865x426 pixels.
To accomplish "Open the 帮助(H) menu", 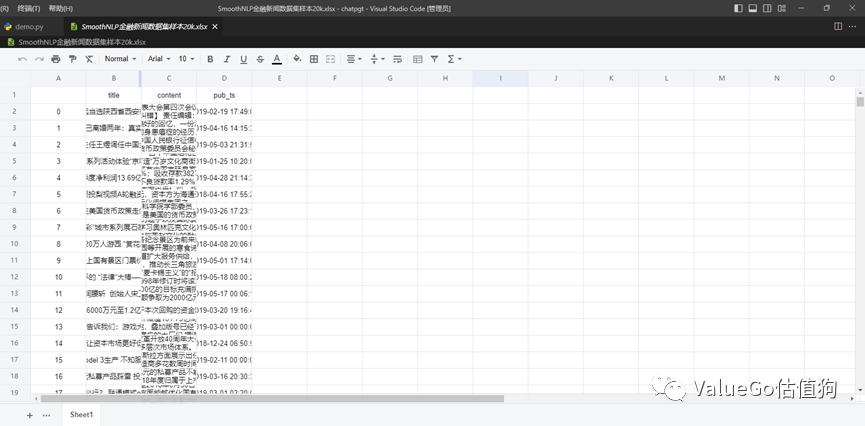I will (x=61, y=8).
